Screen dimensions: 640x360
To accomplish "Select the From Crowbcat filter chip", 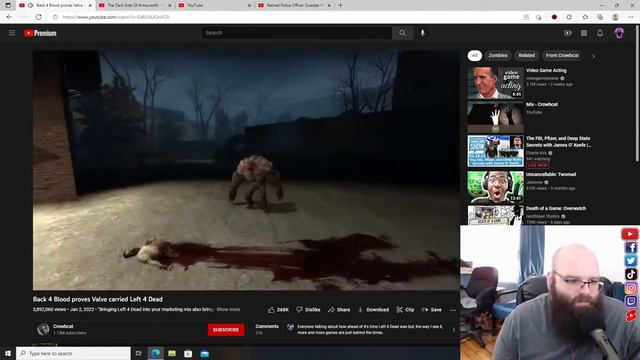I will coord(562,56).
